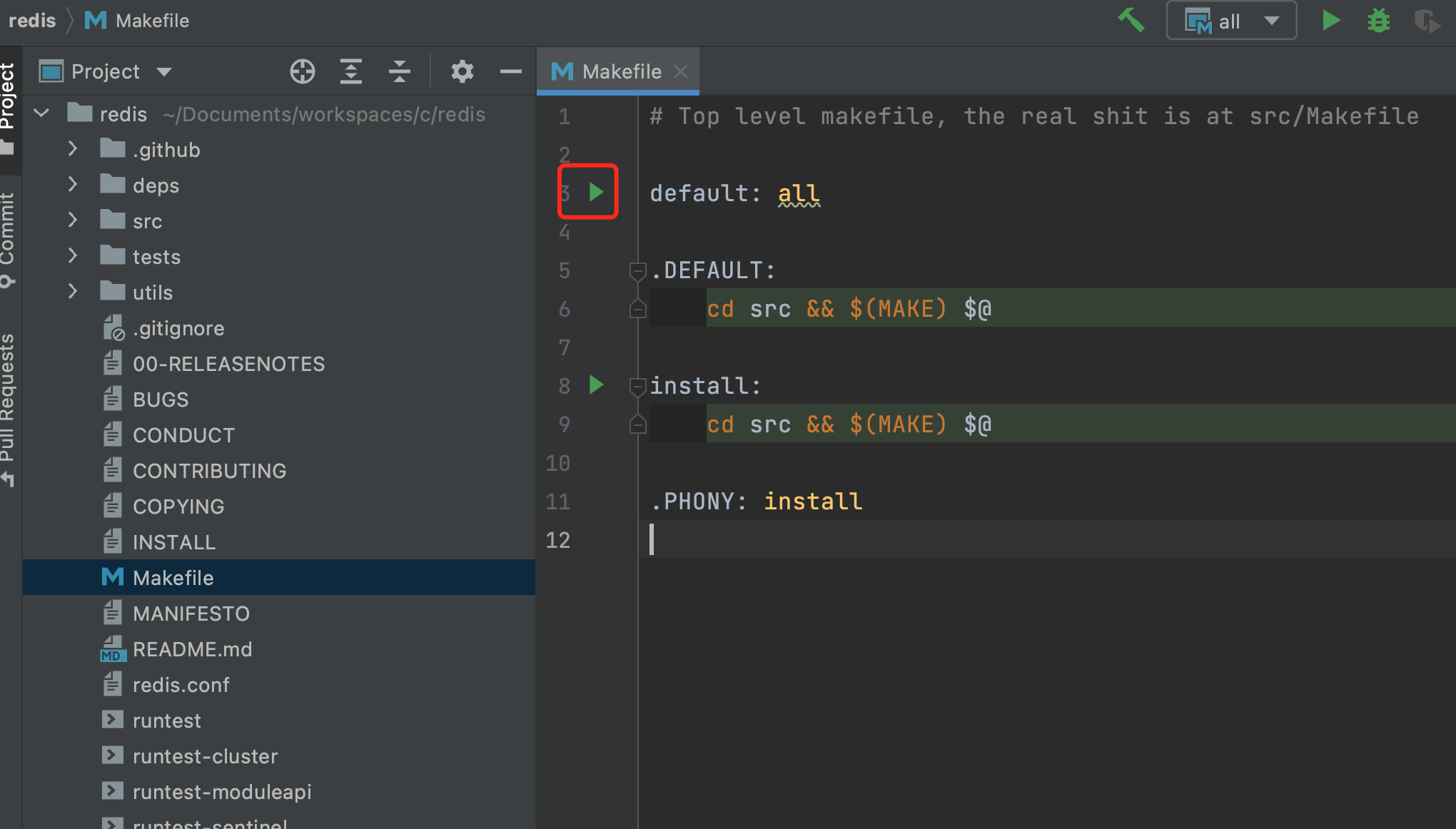The height and width of the screenshot is (829, 1456).
Task: Click the Expand All icon in Project panel
Action: tap(351, 71)
